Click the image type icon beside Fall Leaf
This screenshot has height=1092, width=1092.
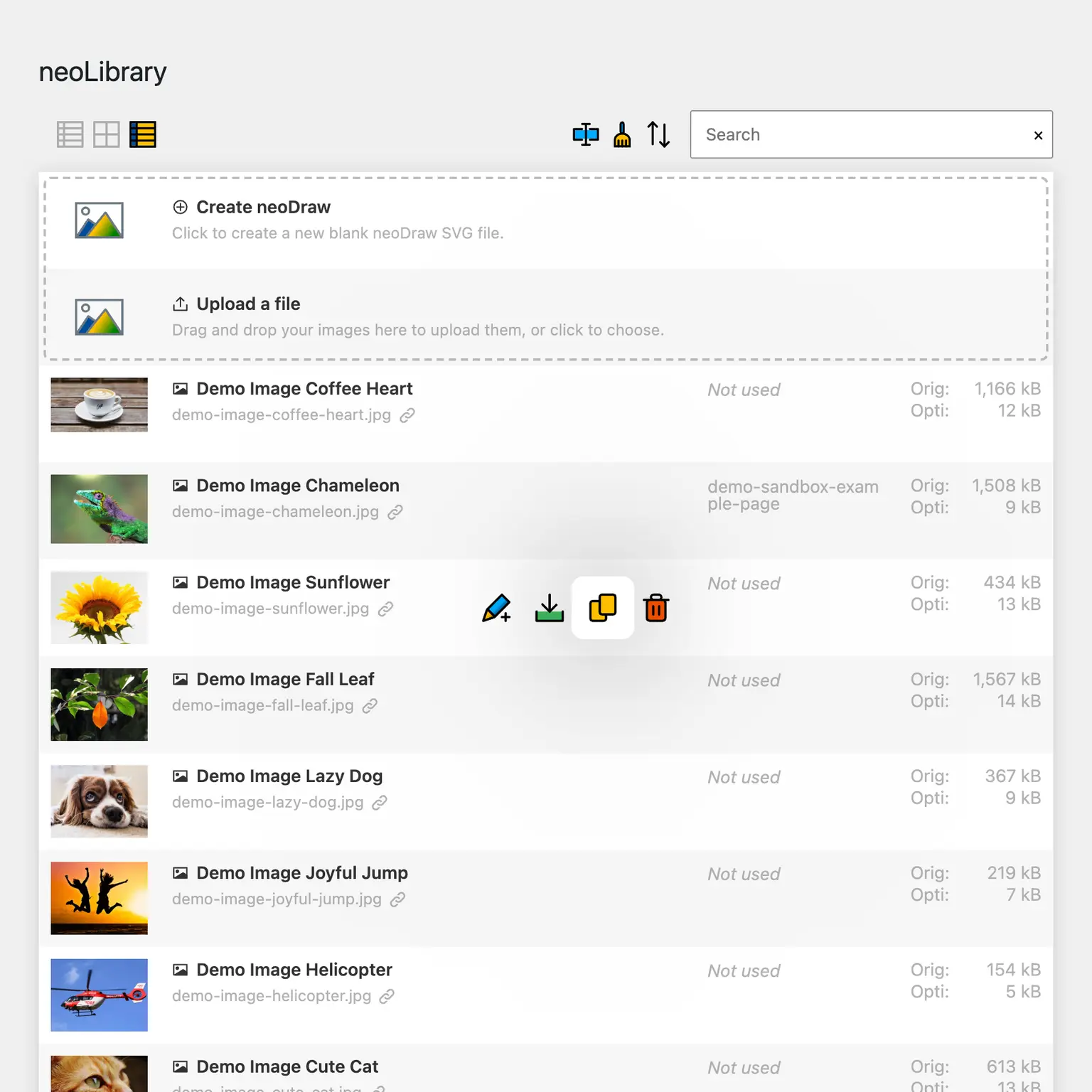click(181, 679)
